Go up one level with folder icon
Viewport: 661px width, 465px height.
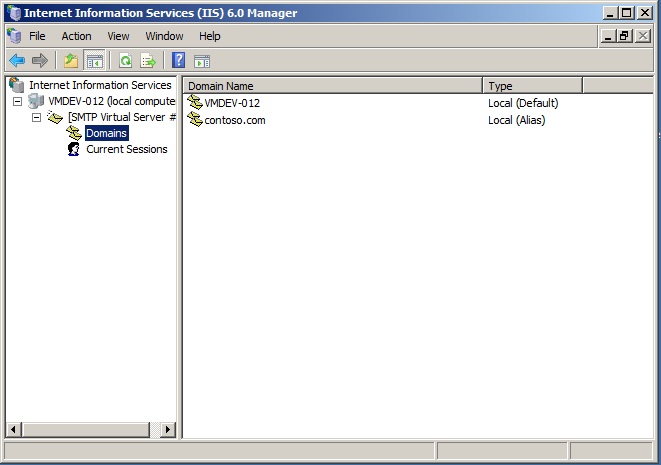pos(71,61)
